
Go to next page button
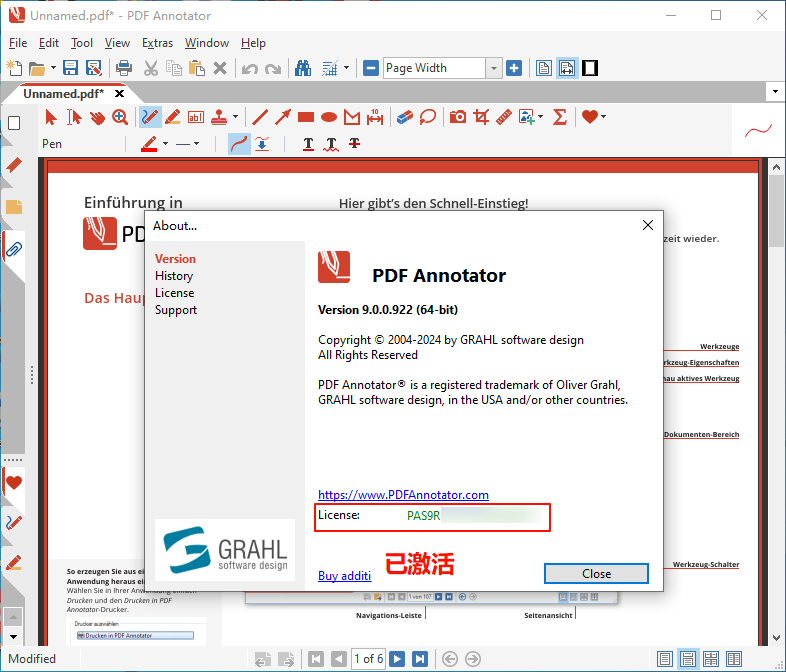(x=397, y=659)
